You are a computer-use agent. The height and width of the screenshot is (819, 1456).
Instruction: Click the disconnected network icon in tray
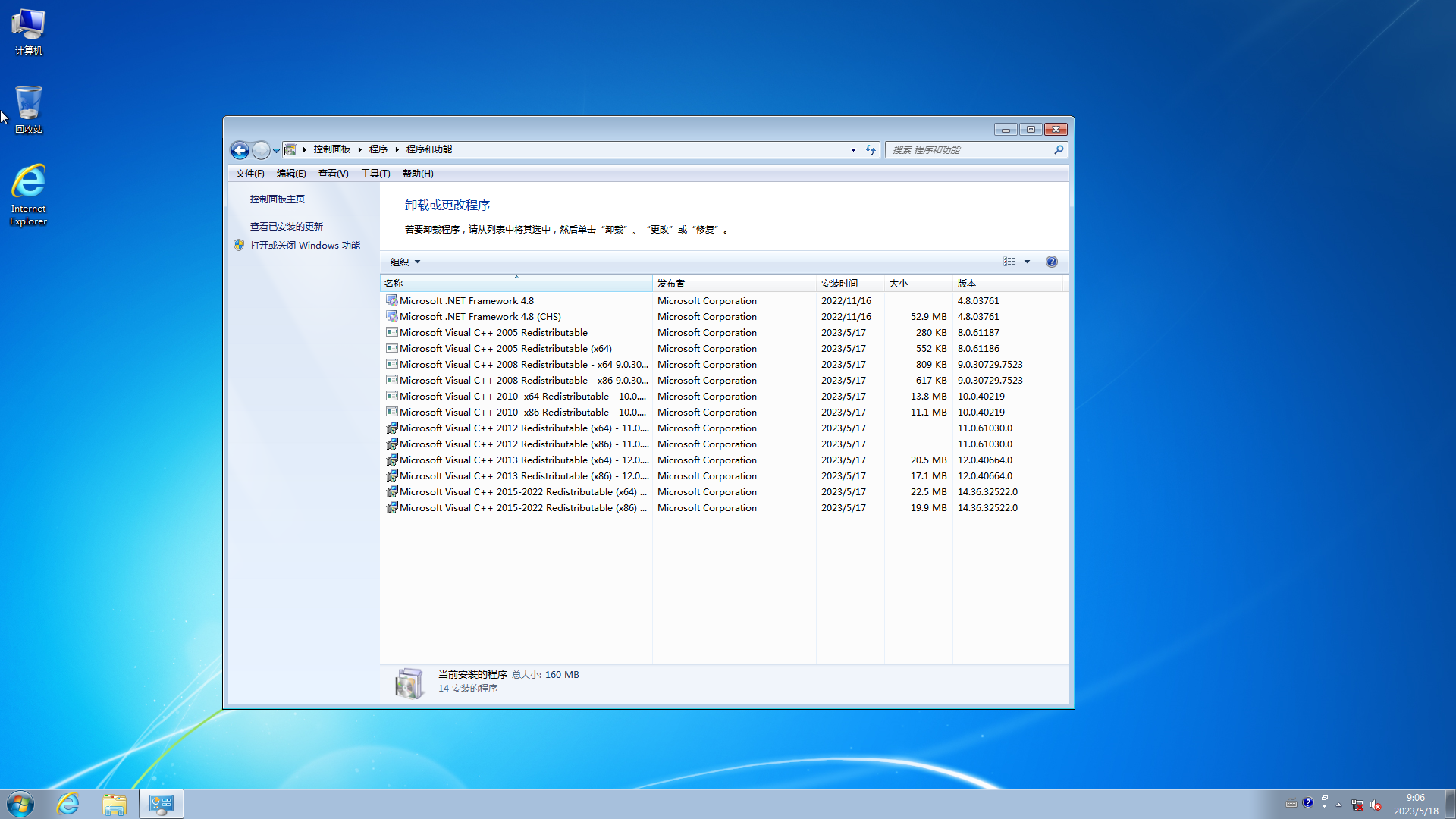[x=1357, y=805]
